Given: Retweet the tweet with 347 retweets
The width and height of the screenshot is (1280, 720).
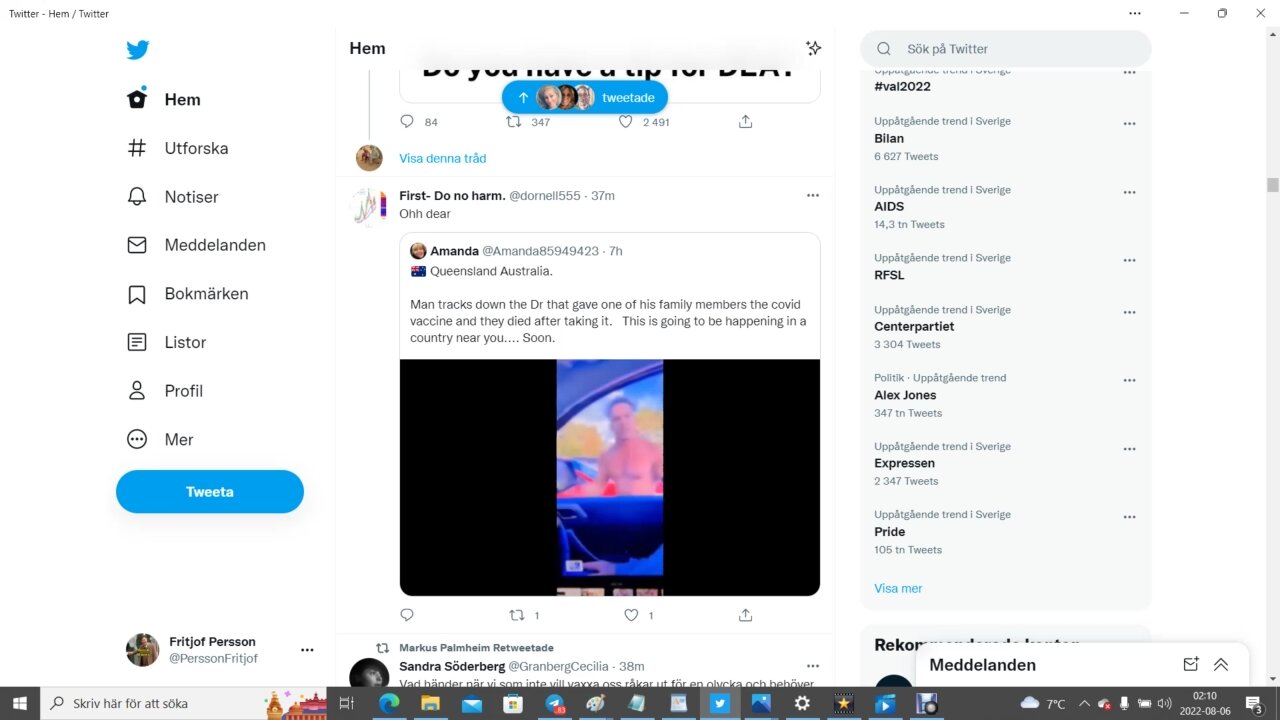Looking at the screenshot, I should (x=513, y=121).
